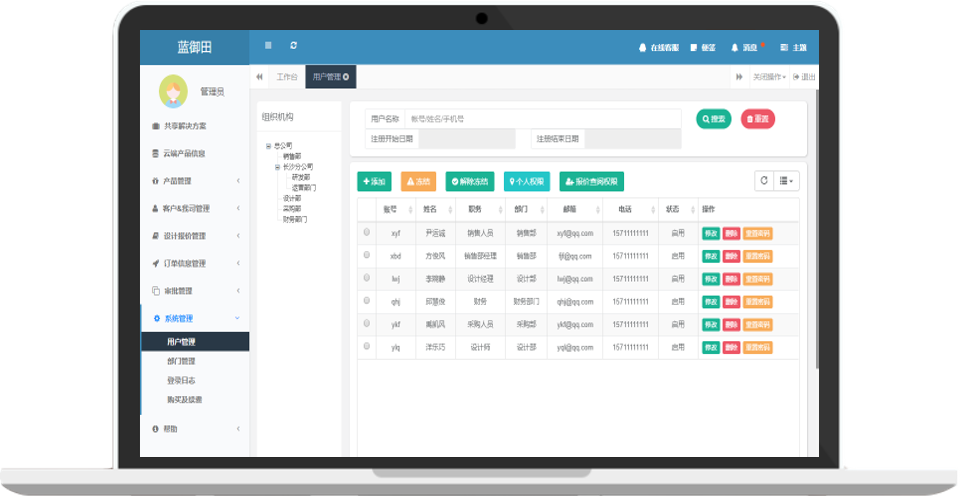Viewport: 961px width, 497px height.
Task: Select the radio button for user ylq
Action: 366,347
